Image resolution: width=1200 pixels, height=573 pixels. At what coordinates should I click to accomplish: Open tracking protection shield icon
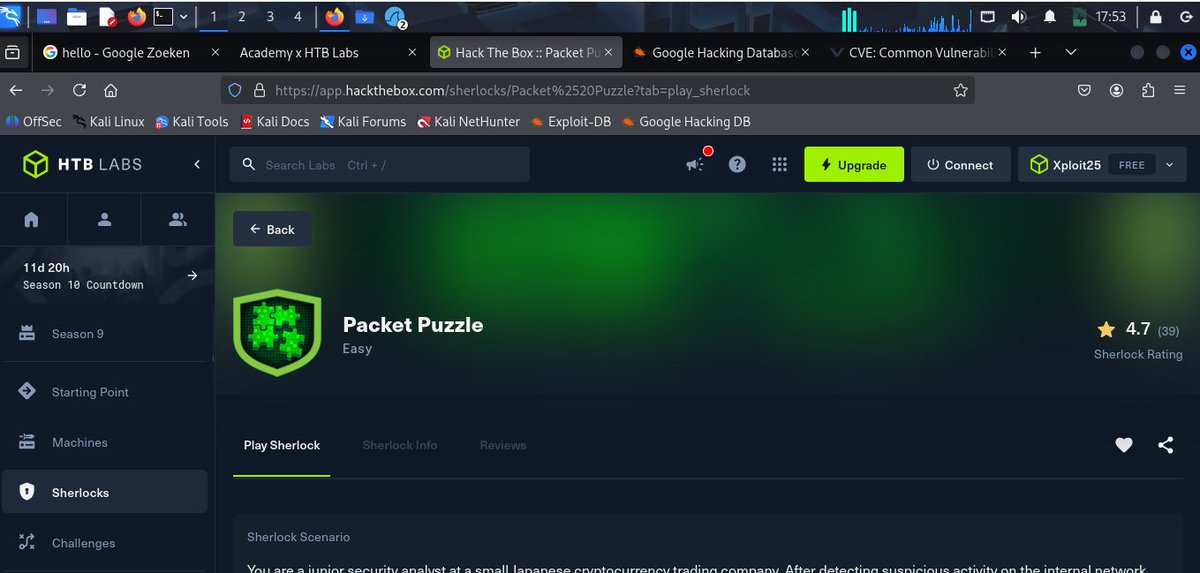point(235,90)
